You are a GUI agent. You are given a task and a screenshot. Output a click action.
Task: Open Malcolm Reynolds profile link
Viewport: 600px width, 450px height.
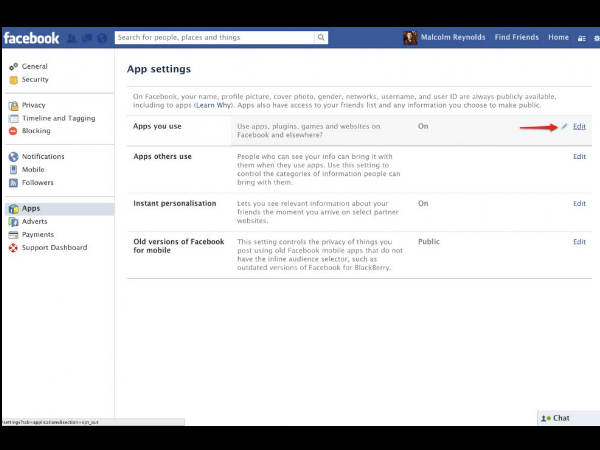[x=453, y=38]
